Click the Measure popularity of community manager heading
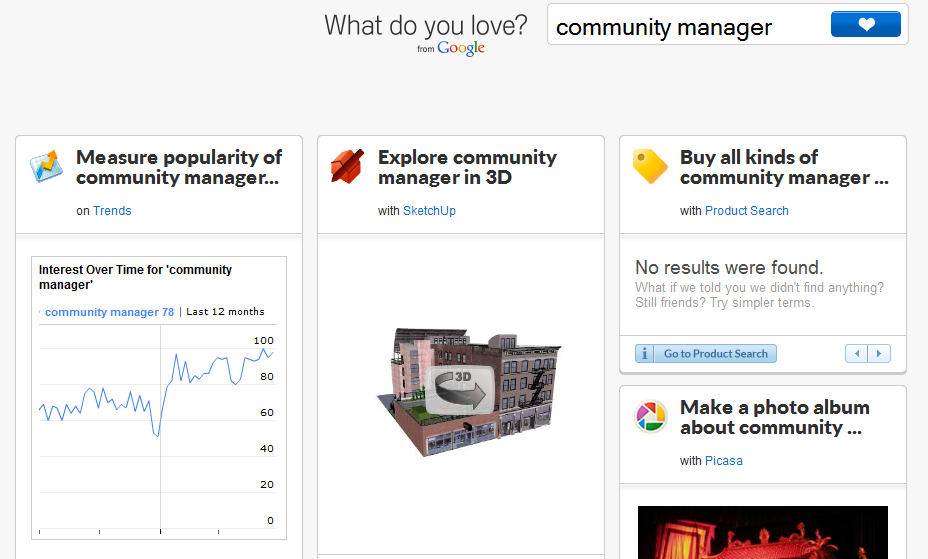The width and height of the screenshot is (928, 559). [179, 167]
